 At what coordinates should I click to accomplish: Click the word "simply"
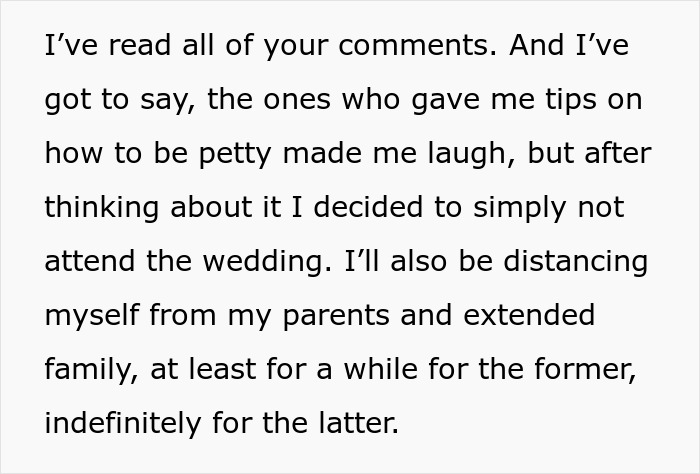point(519,208)
